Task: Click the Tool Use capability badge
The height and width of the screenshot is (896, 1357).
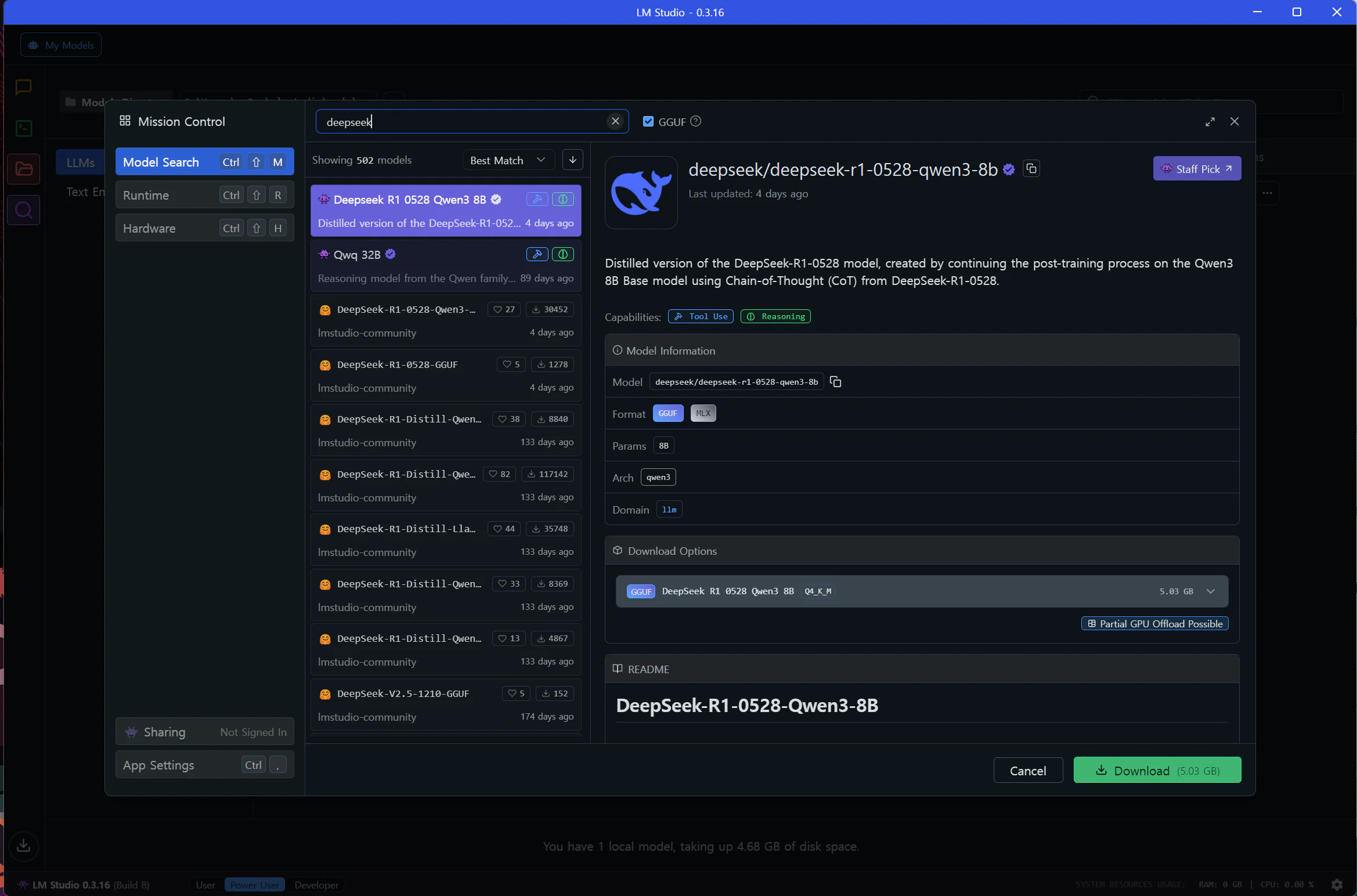Action: tap(701, 316)
